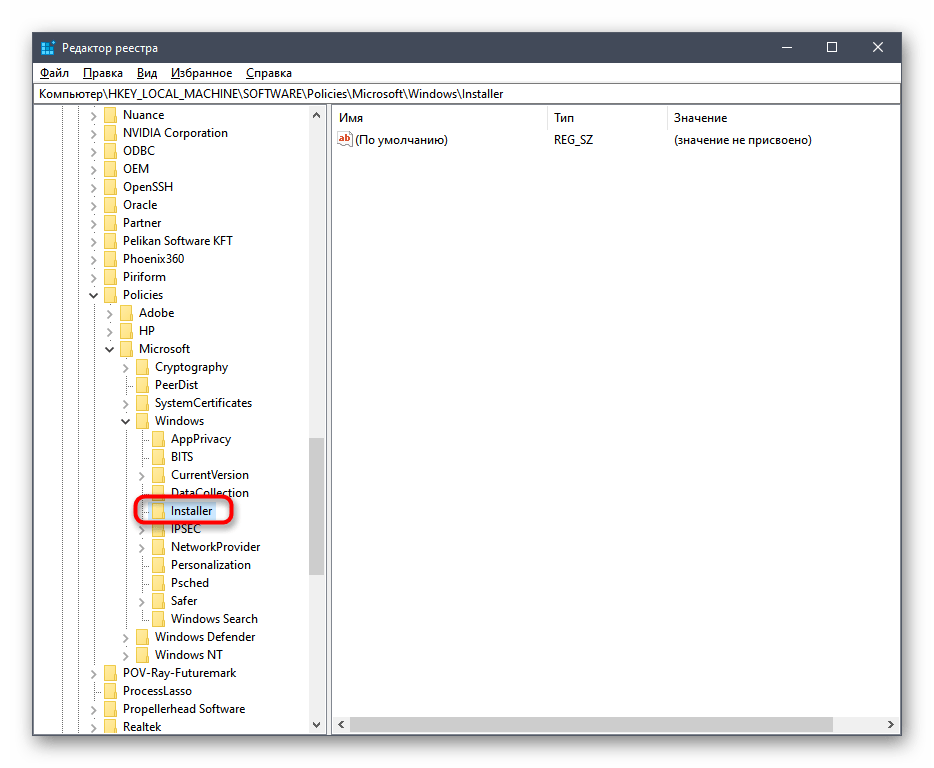Viewport: 934px width, 768px height.
Task: Click the Cryptography folder icon
Action: [x=142, y=367]
